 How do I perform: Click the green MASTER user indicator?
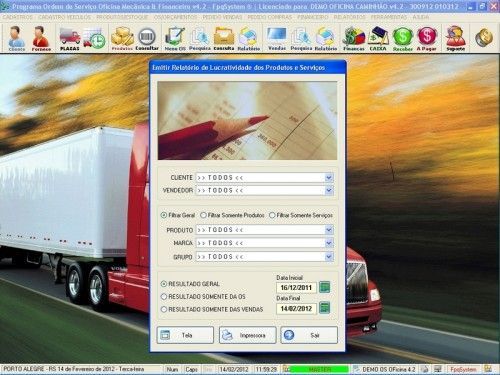319,369
